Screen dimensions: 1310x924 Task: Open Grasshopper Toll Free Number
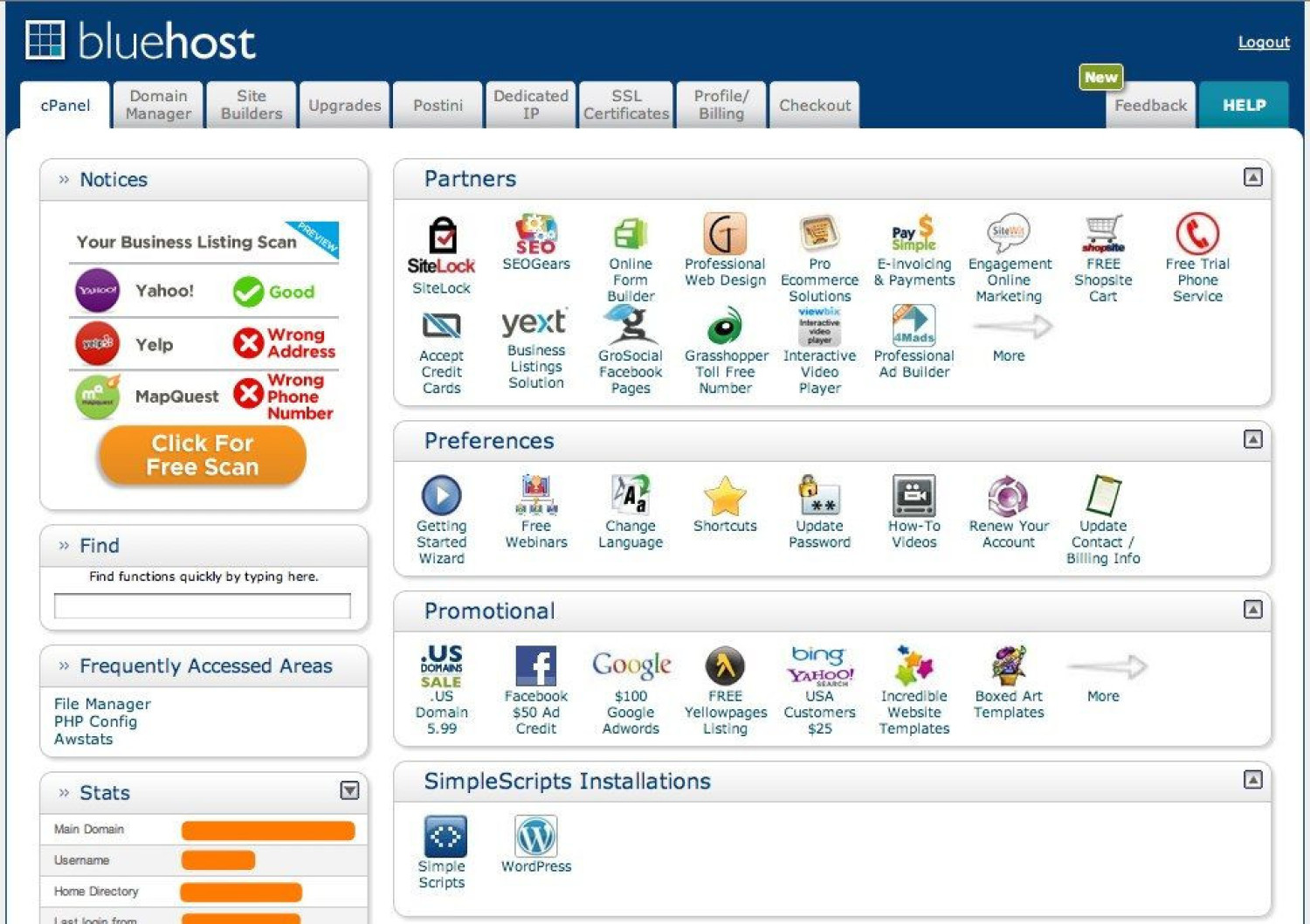coord(724,328)
